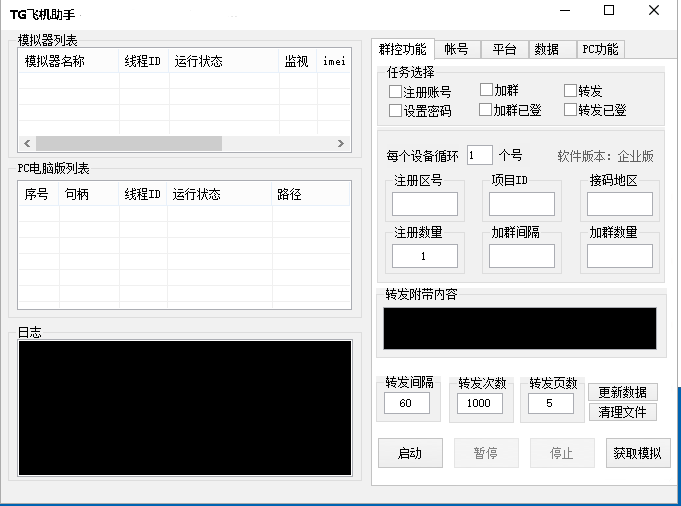Viewport: 681px width, 506px height.
Task: Tick the 加群已登 checkbox
Action: (487, 110)
